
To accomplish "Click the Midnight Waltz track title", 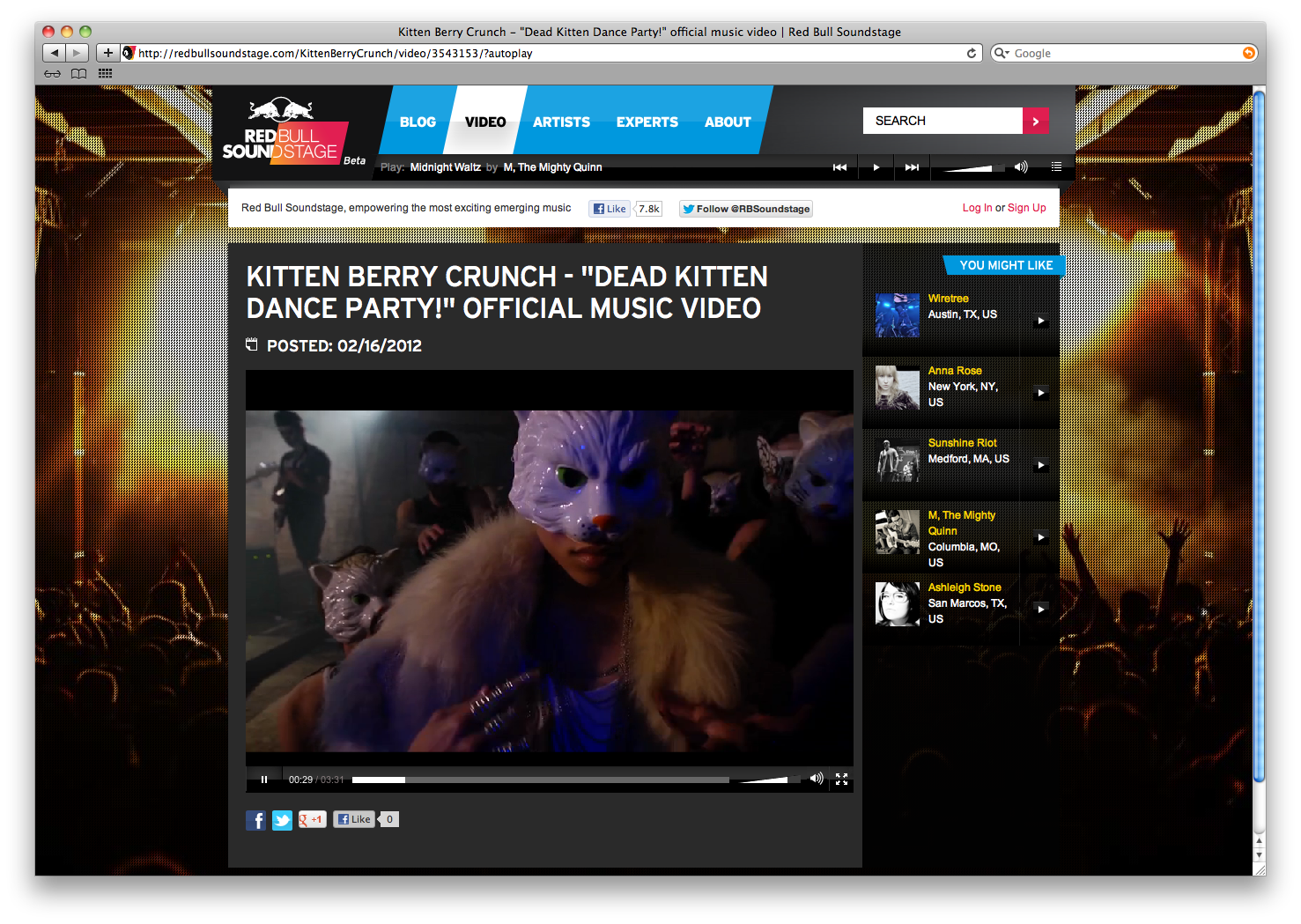I will click(446, 167).
